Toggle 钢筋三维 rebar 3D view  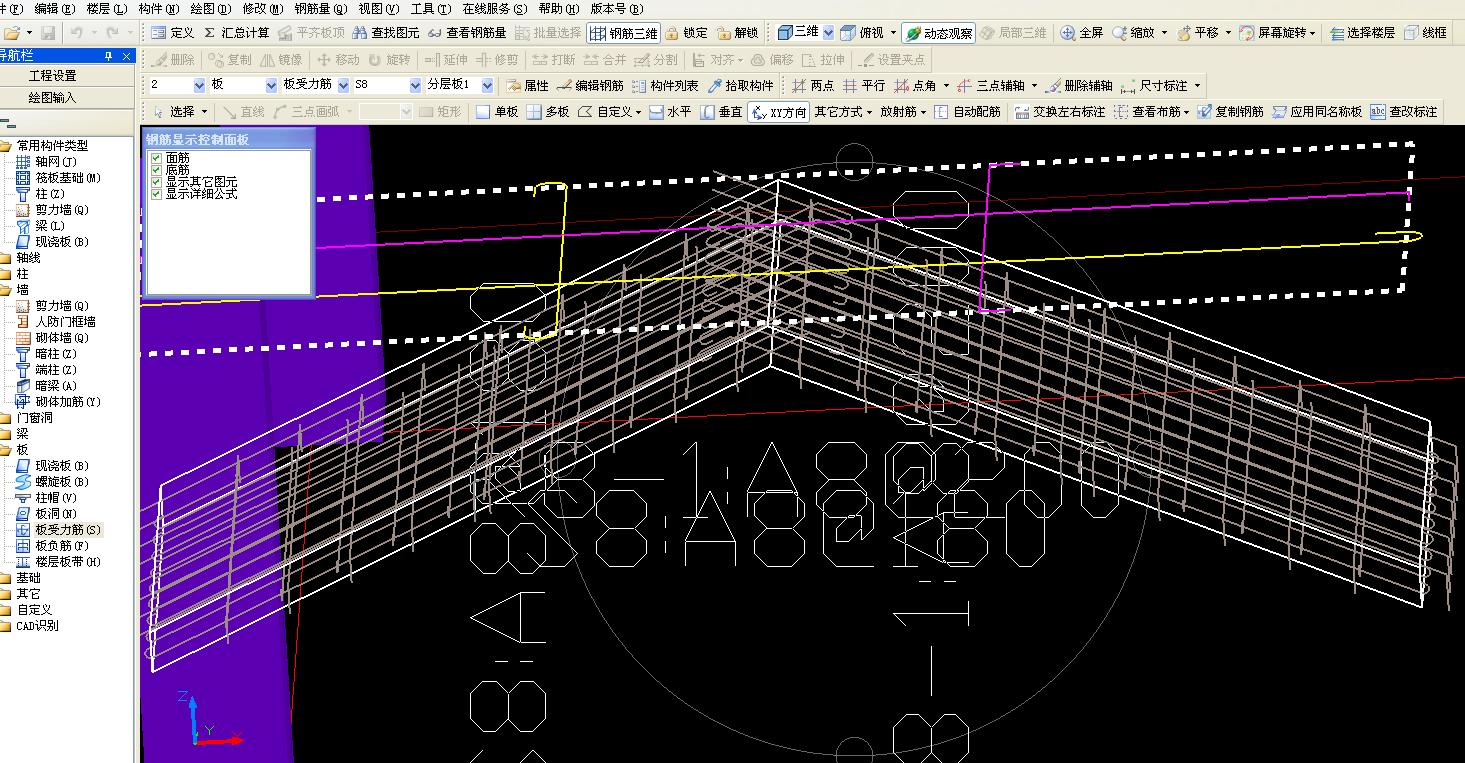point(624,33)
